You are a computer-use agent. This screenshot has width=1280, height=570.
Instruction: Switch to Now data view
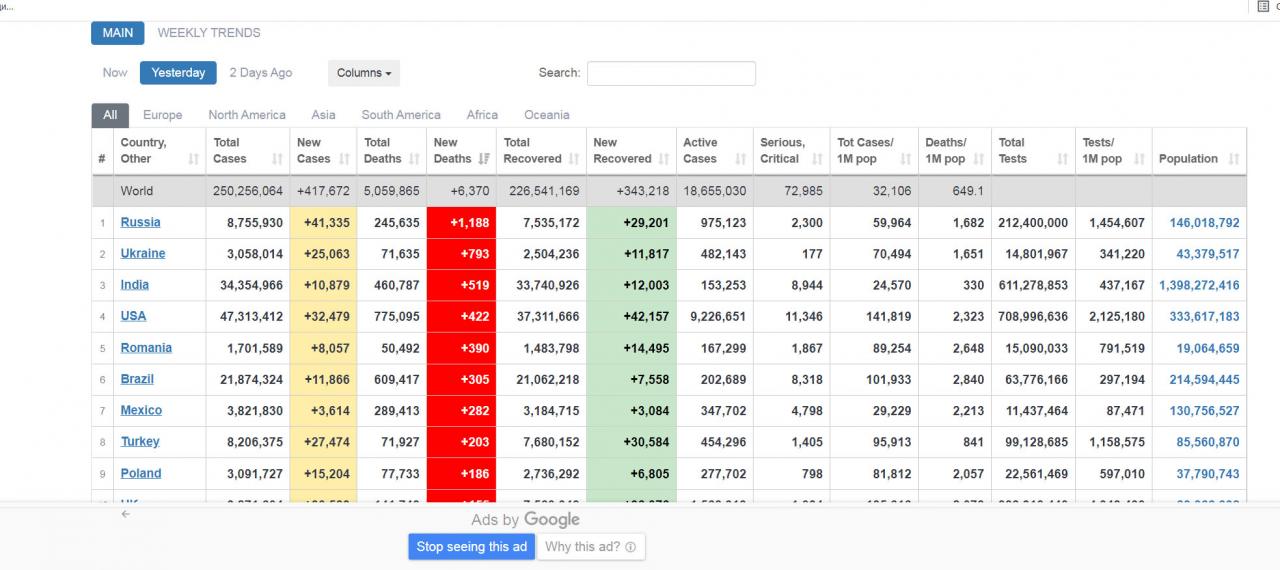(115, 73)
